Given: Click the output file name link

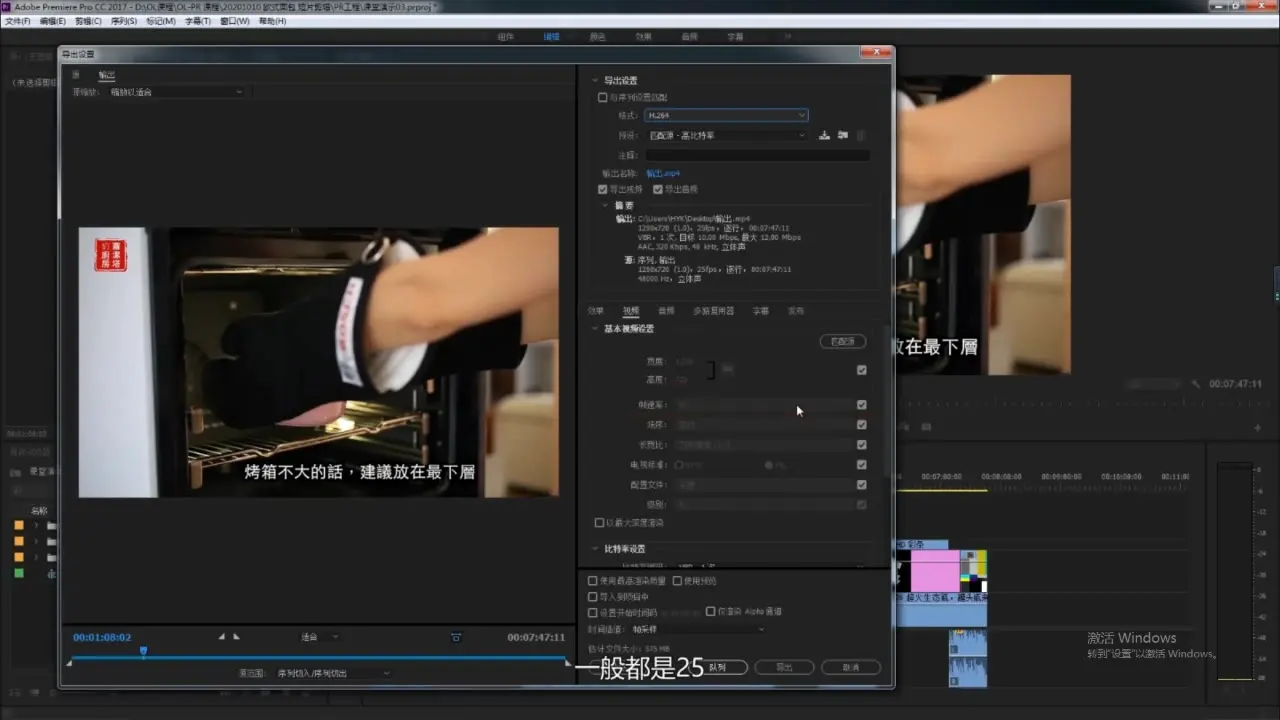Looking at the screenshot, I should [663, 173].
